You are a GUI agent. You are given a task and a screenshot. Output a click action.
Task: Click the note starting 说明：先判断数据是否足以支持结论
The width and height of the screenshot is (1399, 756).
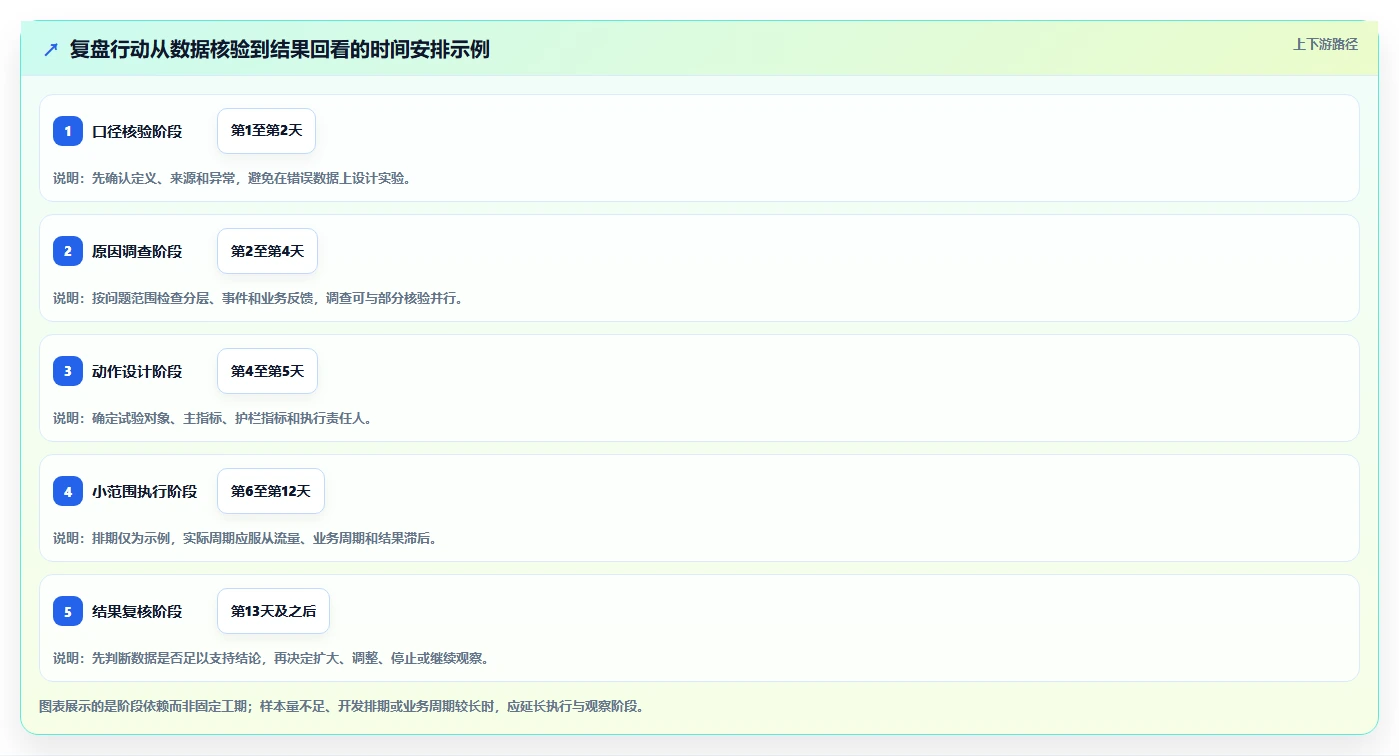click(271, 658)
